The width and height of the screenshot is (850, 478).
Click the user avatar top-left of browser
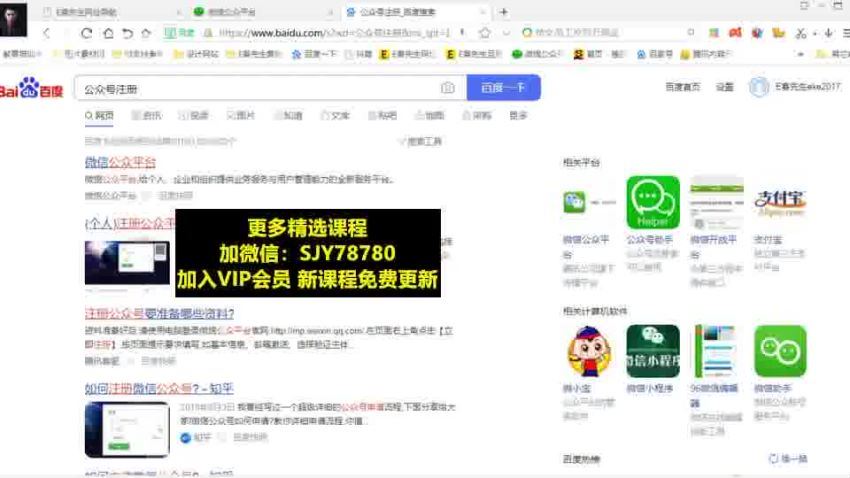(14, 20)
